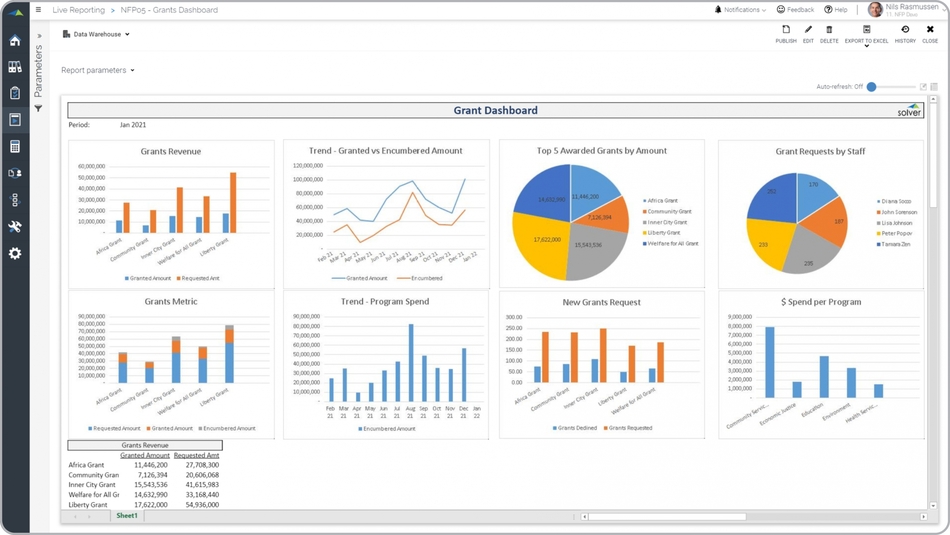Screen dimensions: 950x535
Task: Expand the Report parameters section
Action: click(x=97, y=71)
